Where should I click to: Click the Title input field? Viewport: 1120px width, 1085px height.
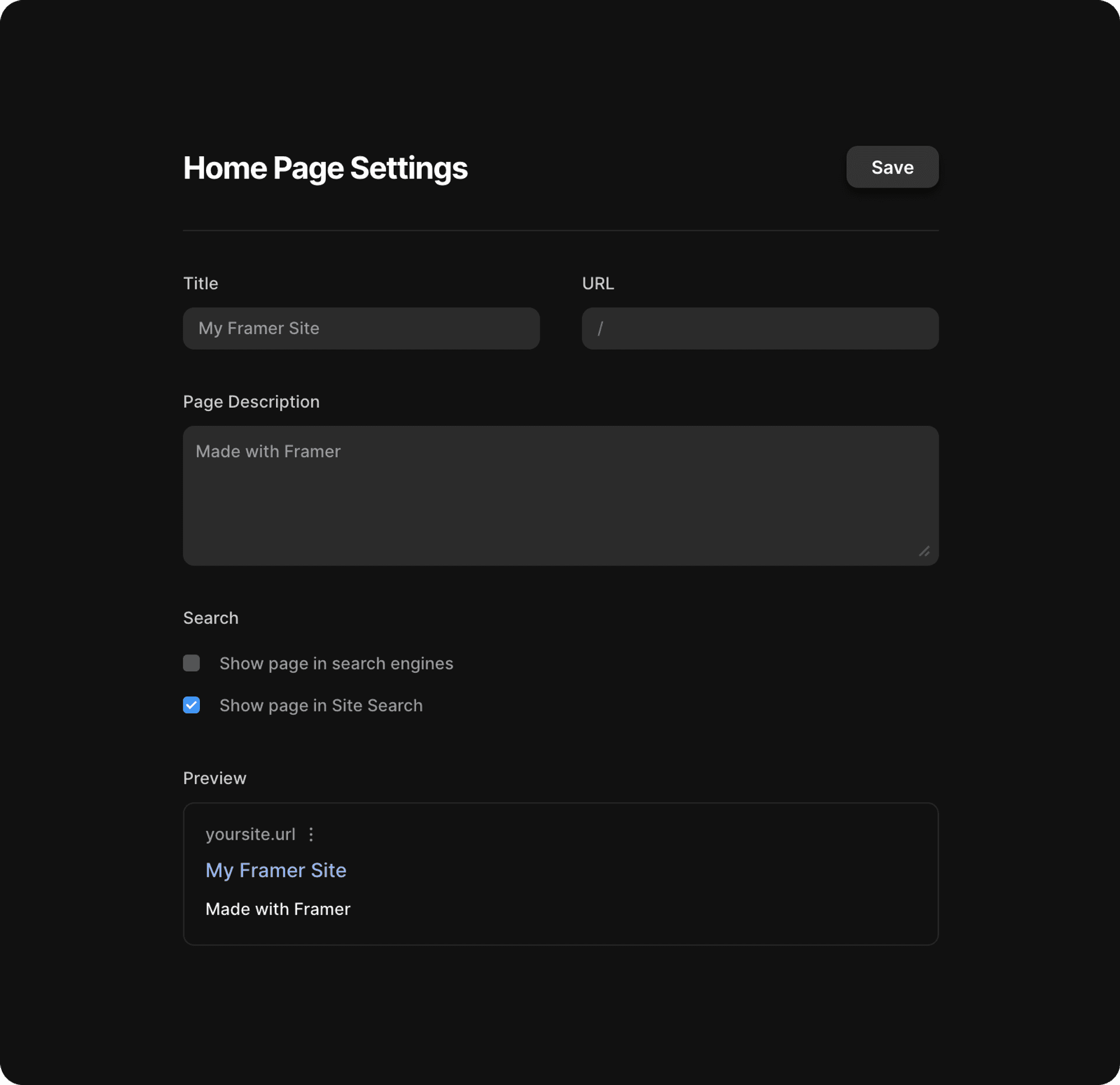tap(361, 329)
